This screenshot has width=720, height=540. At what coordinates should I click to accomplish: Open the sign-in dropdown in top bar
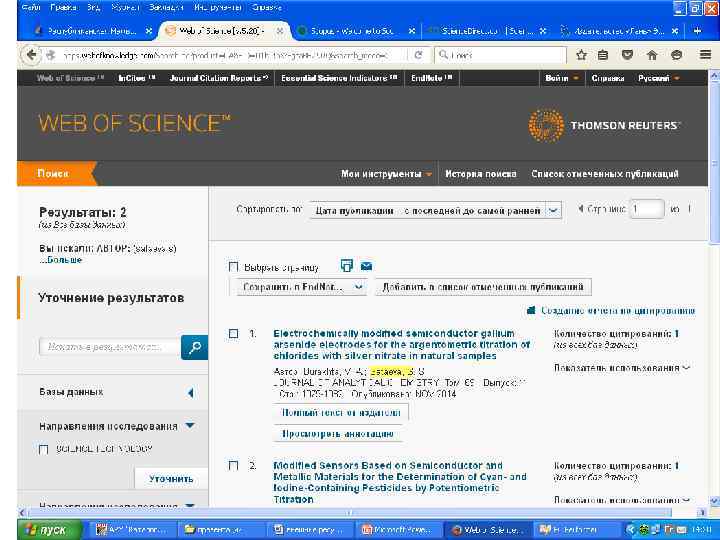point(561,79)
